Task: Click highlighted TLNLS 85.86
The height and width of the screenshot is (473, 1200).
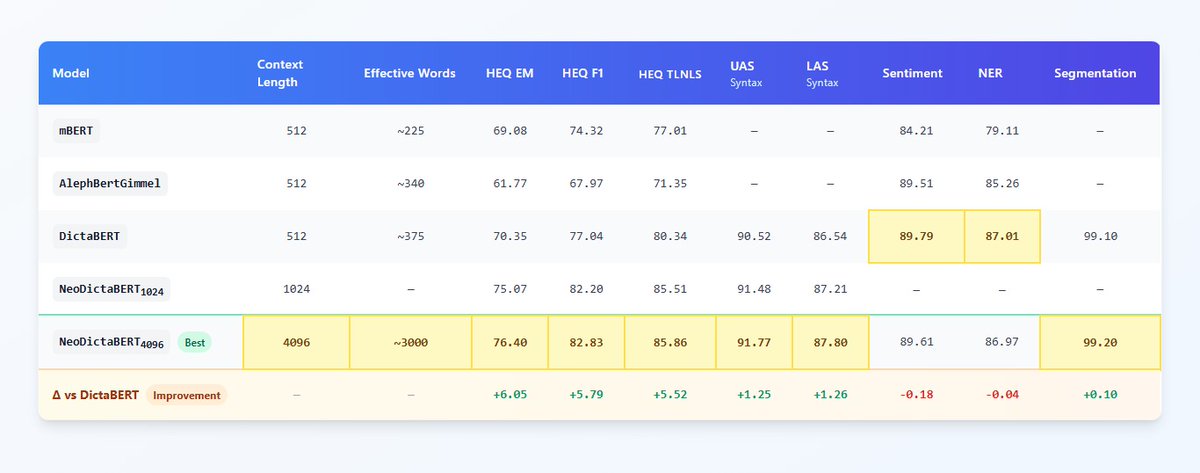Action: pyautogui.click(x=670, y=342)
